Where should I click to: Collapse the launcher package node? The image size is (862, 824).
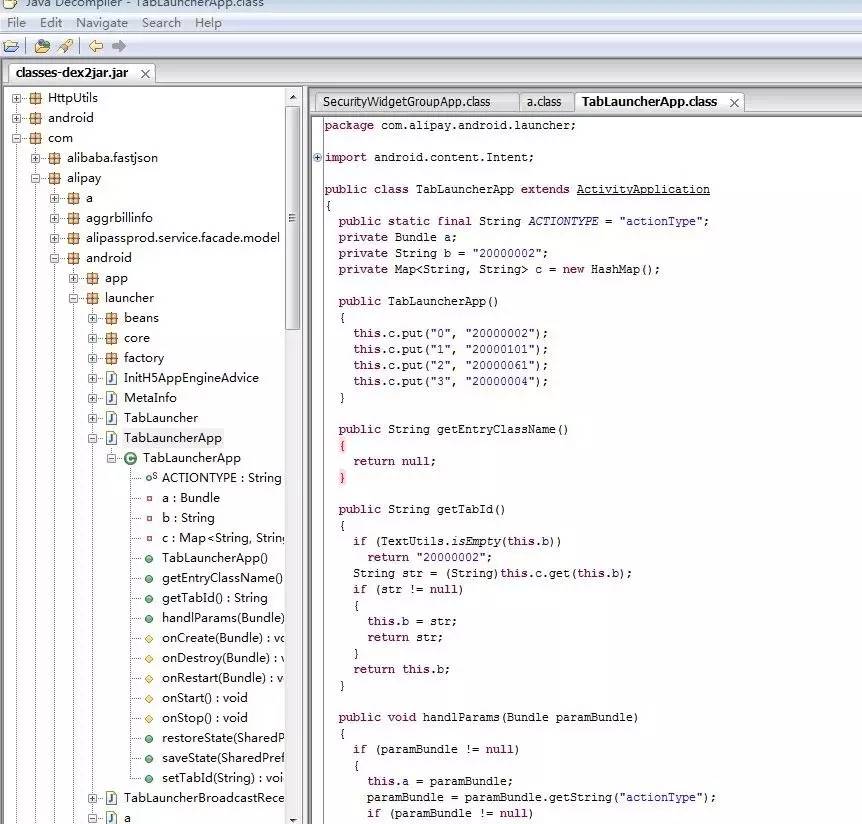tap(74, 298)
